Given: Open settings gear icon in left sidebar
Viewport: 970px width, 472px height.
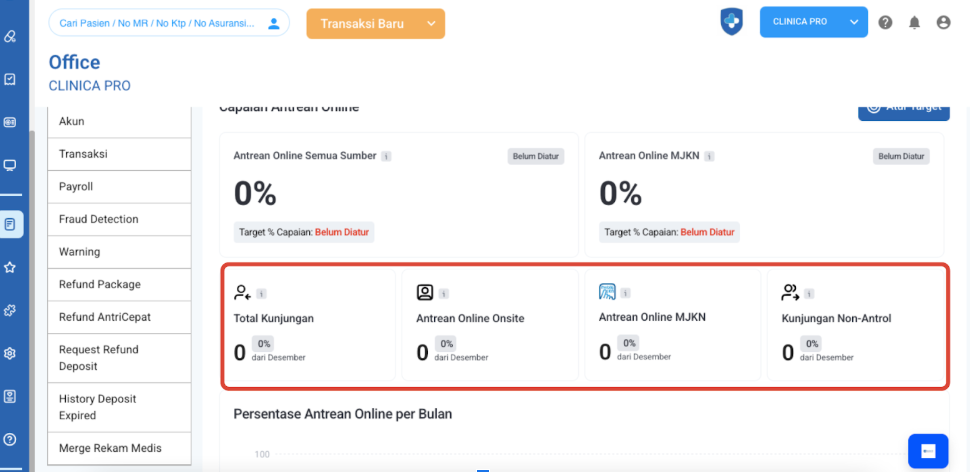Looking at the screenshot, I should 10,353.
